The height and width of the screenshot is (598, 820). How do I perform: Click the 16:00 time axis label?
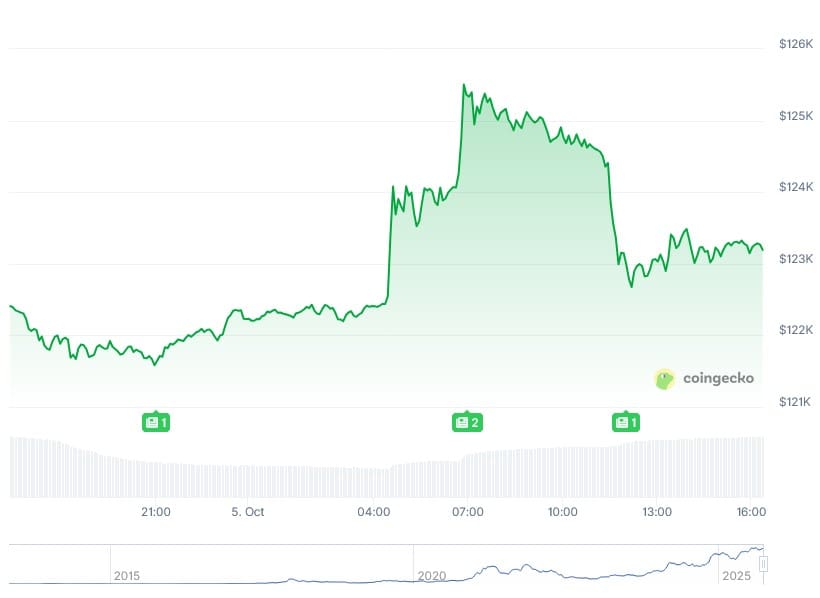pyautogui.click(x=751, y=512)
